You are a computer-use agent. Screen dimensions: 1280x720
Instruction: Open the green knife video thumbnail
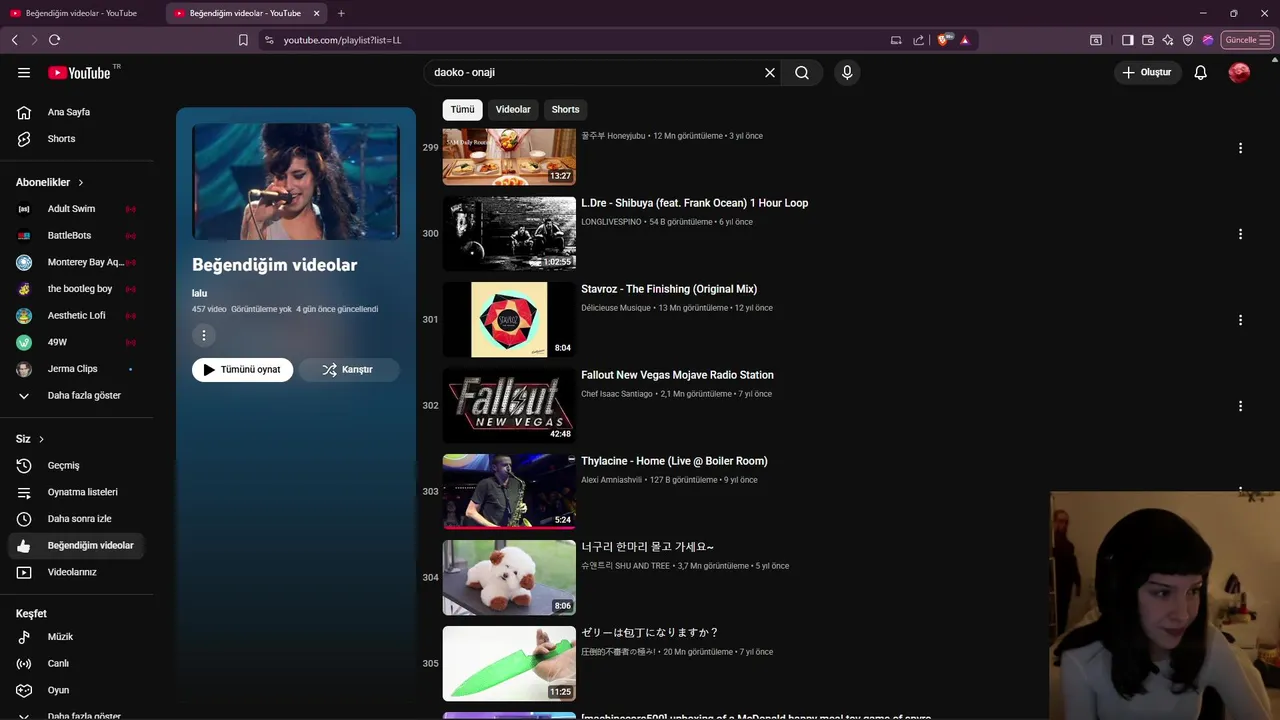(x=509, y=663)
